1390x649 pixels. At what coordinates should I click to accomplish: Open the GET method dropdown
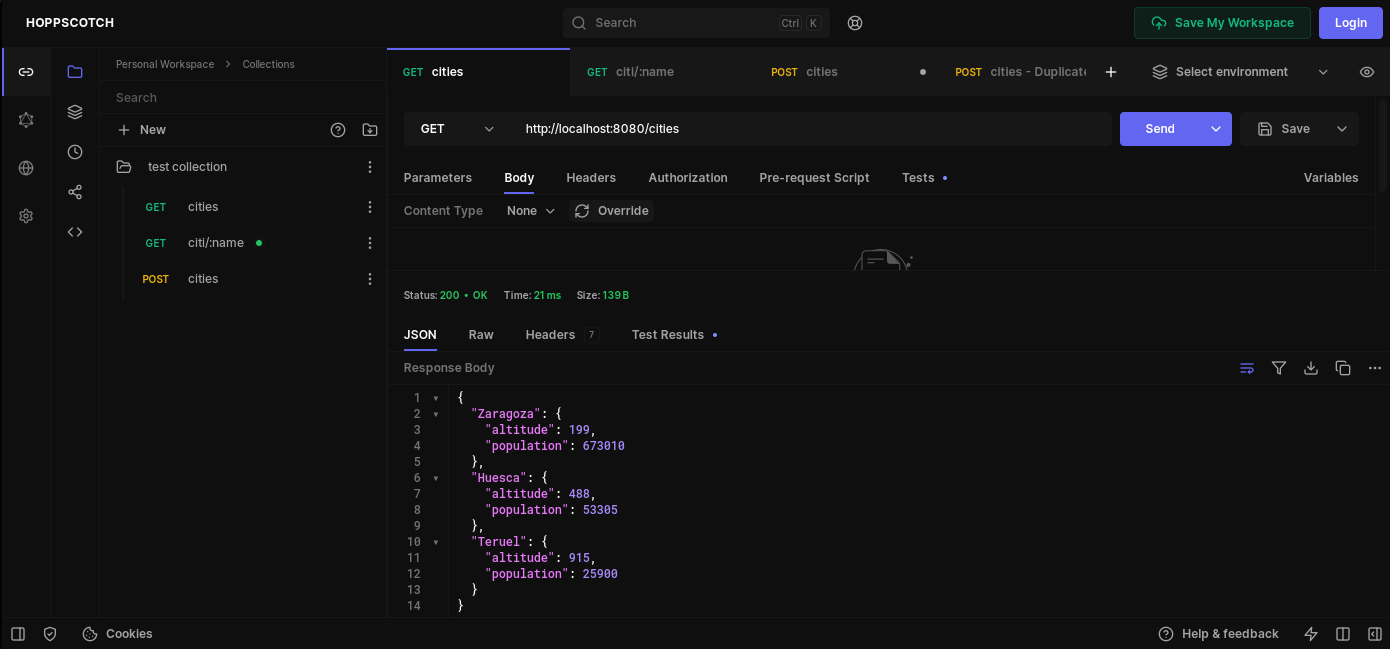pos(457,129)
